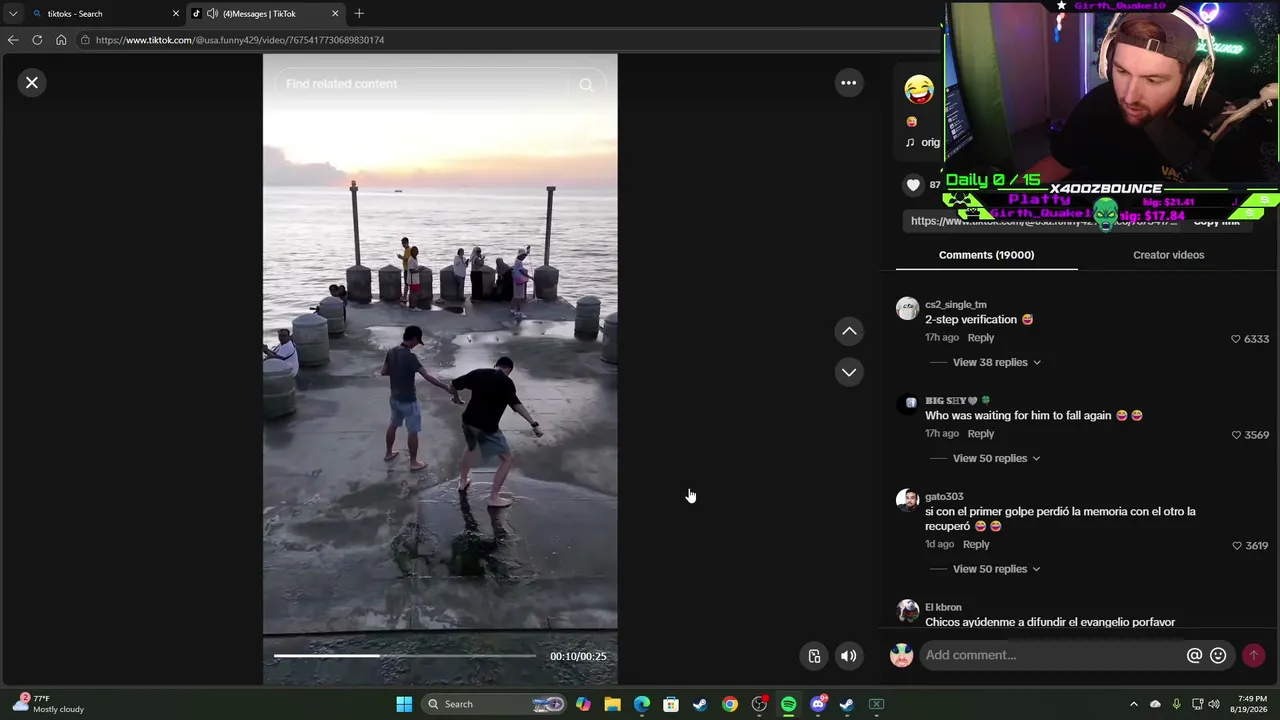
Task: Open Google Chrome from the taskbar
Action: [x=730, y=704]
